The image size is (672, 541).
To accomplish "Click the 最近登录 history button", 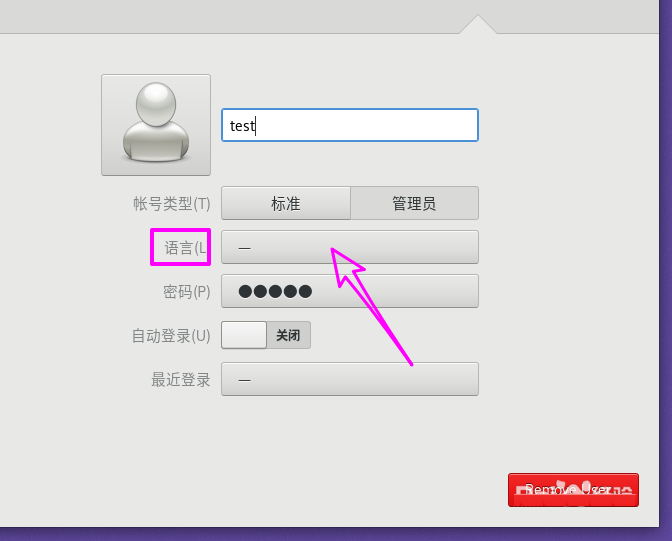I will pyautogui.click(x=350, y=379).
